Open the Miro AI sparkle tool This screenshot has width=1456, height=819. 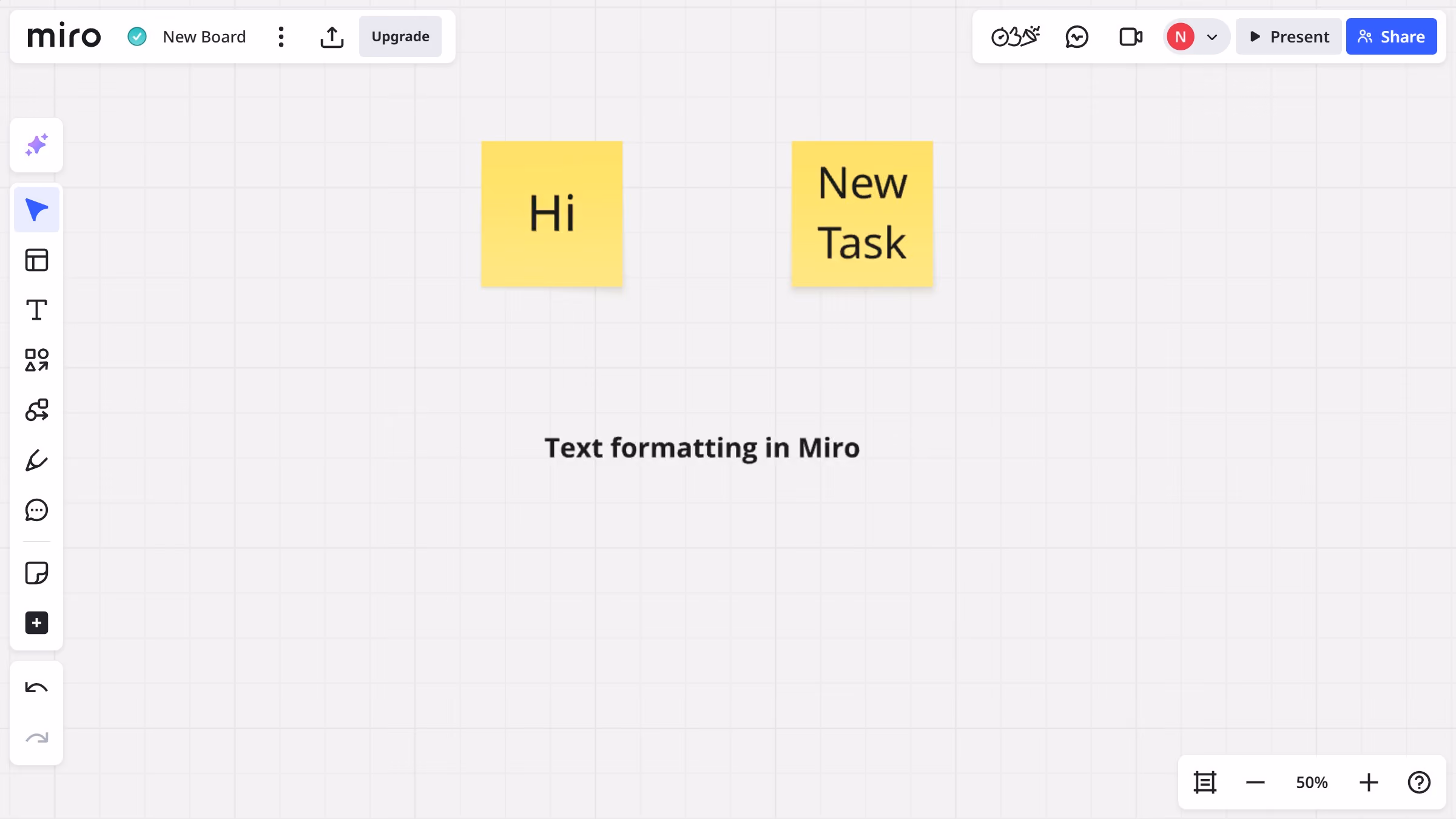[36, 145]
